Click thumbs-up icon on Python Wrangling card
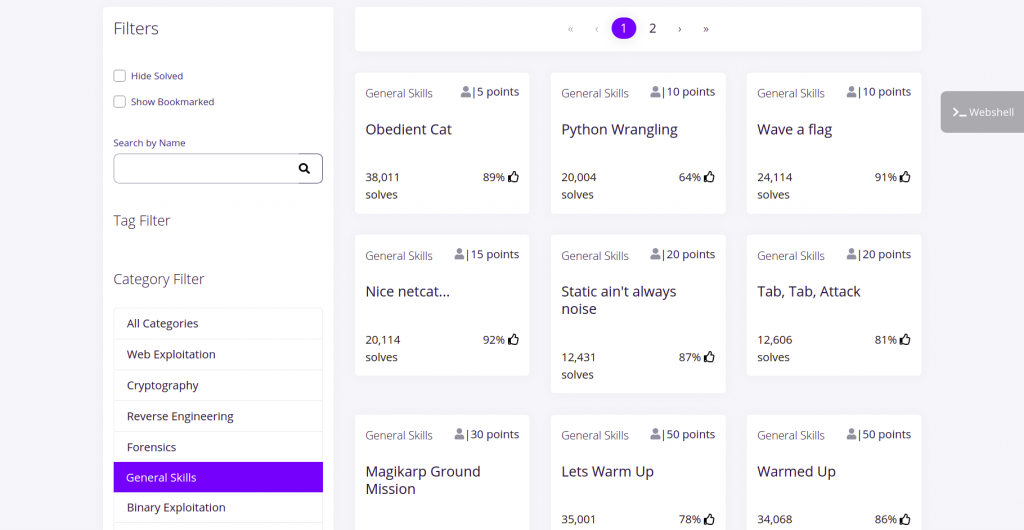Screen dimensions: 1024x530 click(x=710, y=177)
